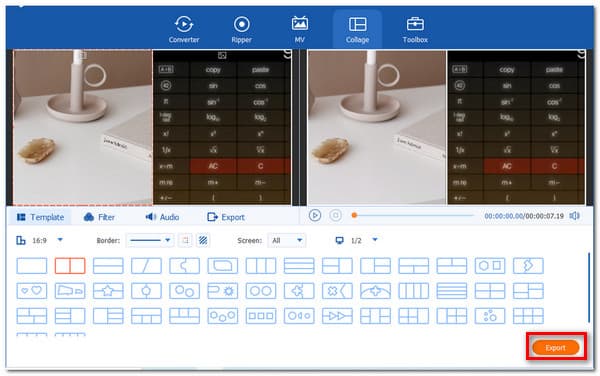
Task: Switch to the Template tab
Action: pos(40,217)
